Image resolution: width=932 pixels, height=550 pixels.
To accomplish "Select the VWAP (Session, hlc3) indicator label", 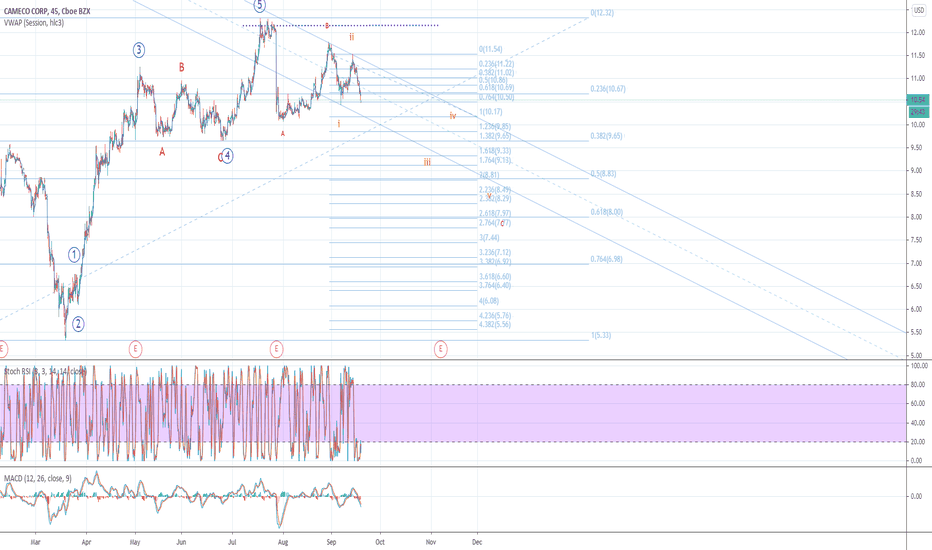I will point(34,23).
